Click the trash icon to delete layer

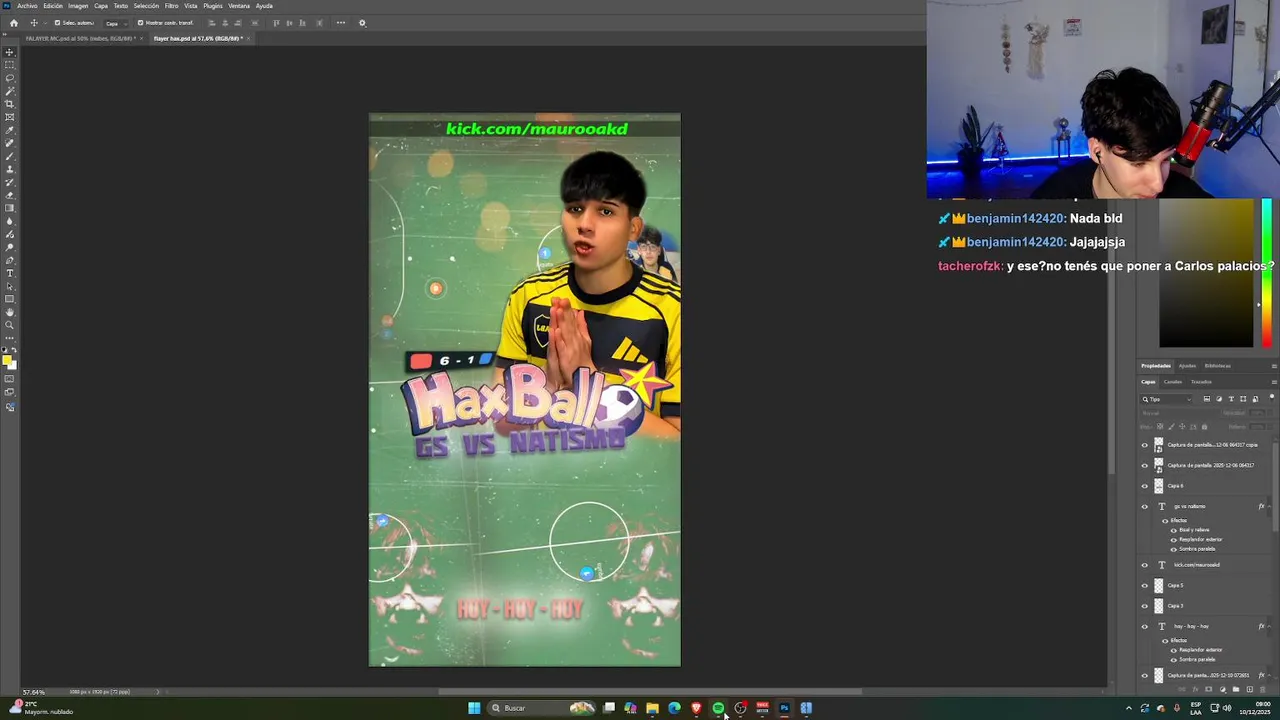[1262, 689]
